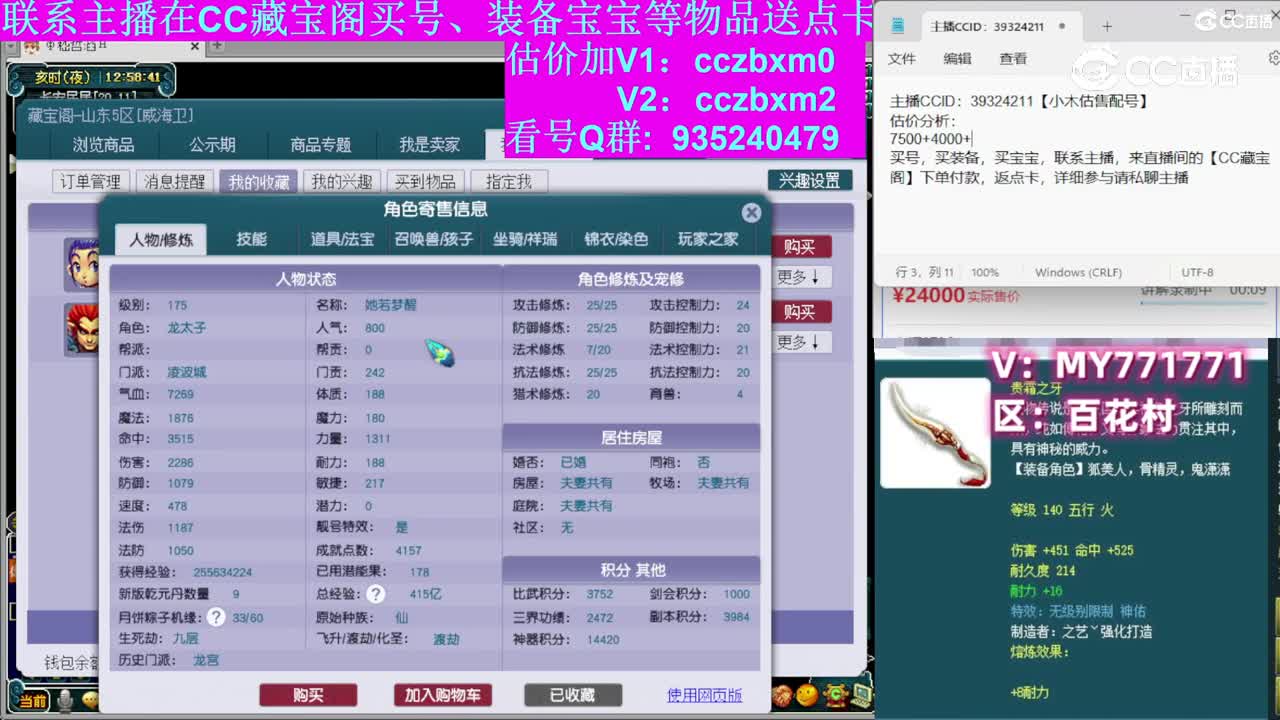
Task: Open the help question mark beside 总经验
Action: point(376,594)
